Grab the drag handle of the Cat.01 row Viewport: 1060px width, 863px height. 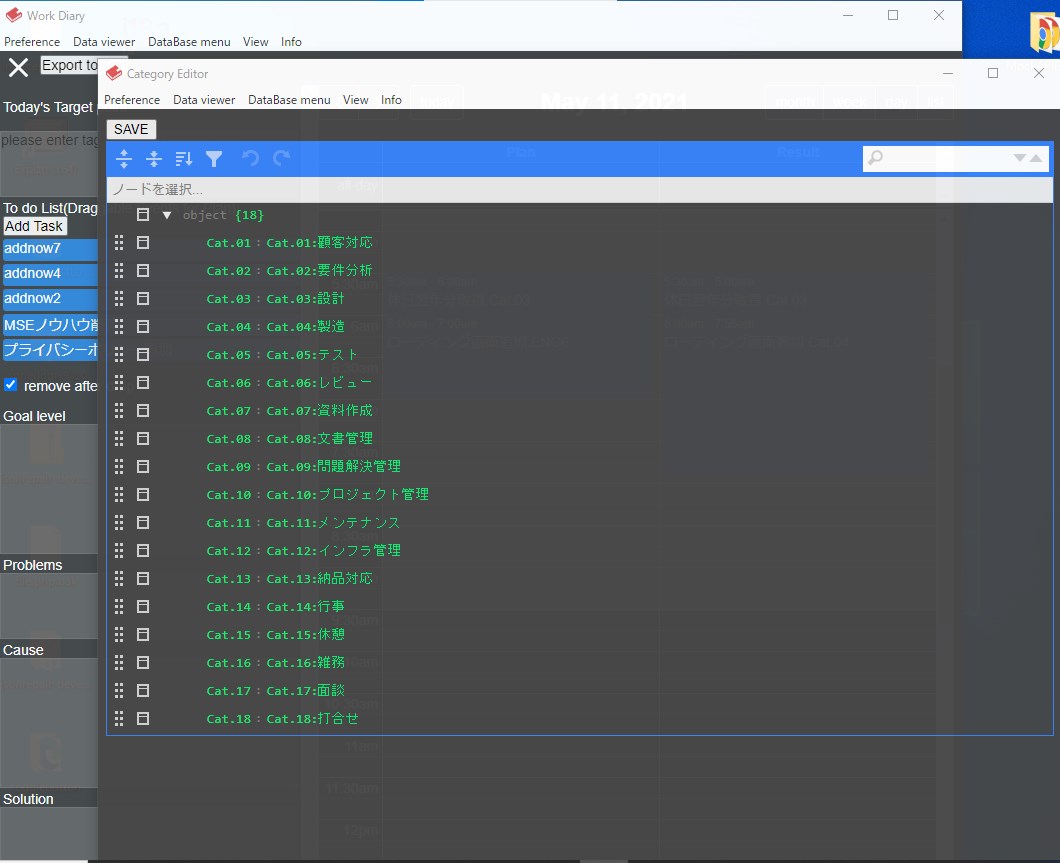pyautogui.click(x=119, y=243)
